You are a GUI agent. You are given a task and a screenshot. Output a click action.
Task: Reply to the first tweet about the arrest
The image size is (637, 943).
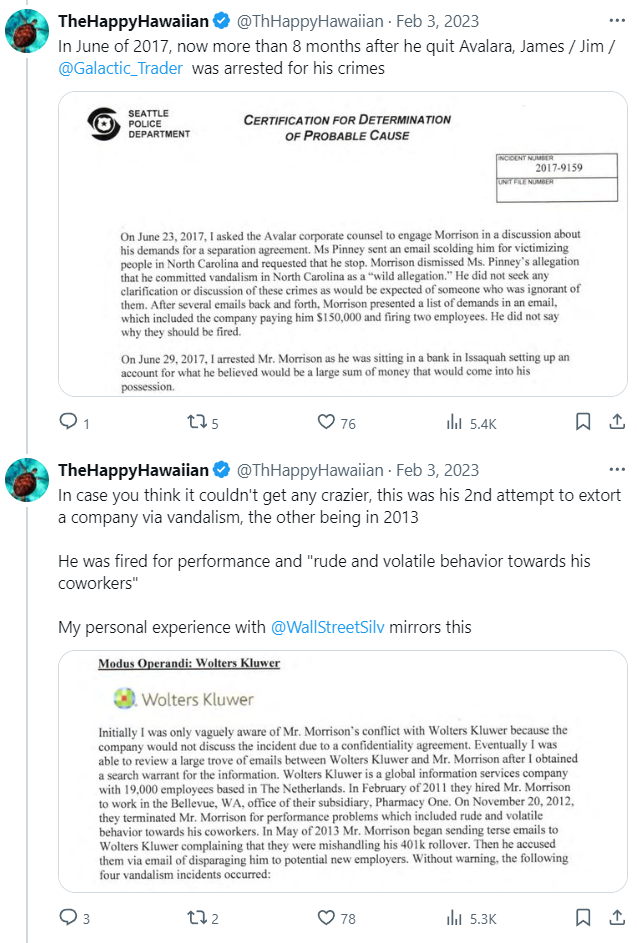(68, 423)
